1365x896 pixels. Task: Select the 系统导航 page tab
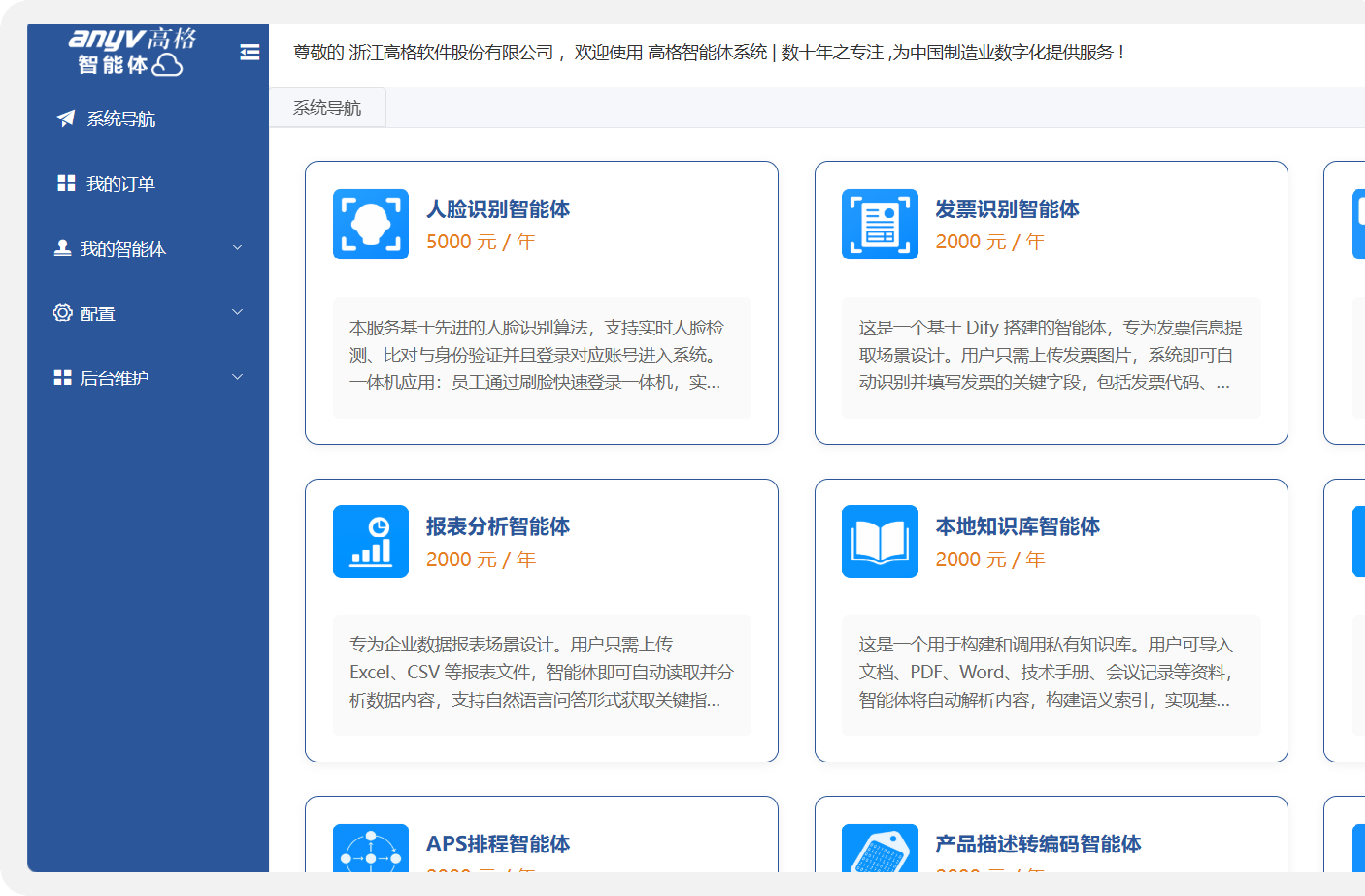pyautogui.click(x=327, y=107)
